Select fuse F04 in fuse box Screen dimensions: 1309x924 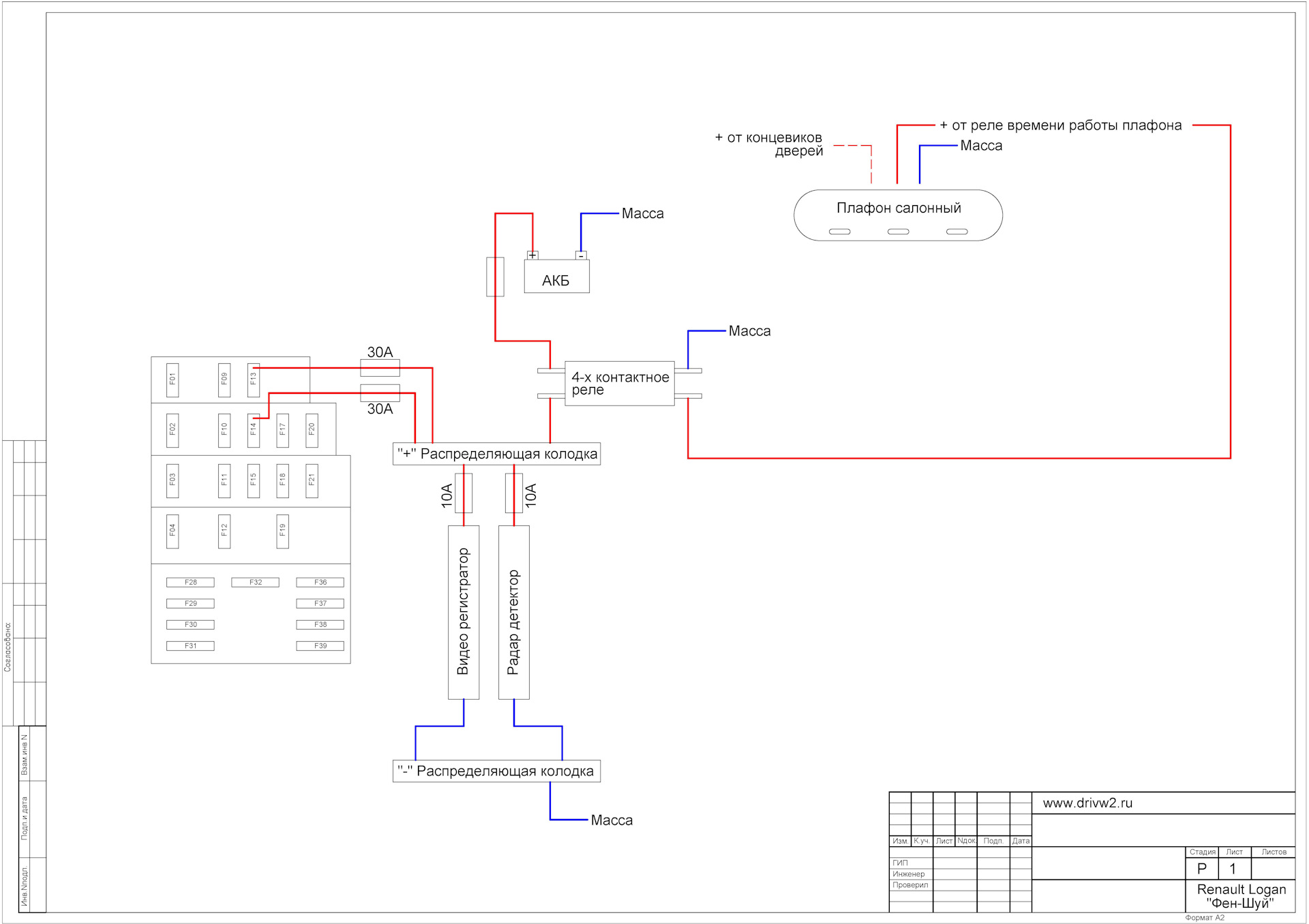pyautogui.click(x=172, y=531)
